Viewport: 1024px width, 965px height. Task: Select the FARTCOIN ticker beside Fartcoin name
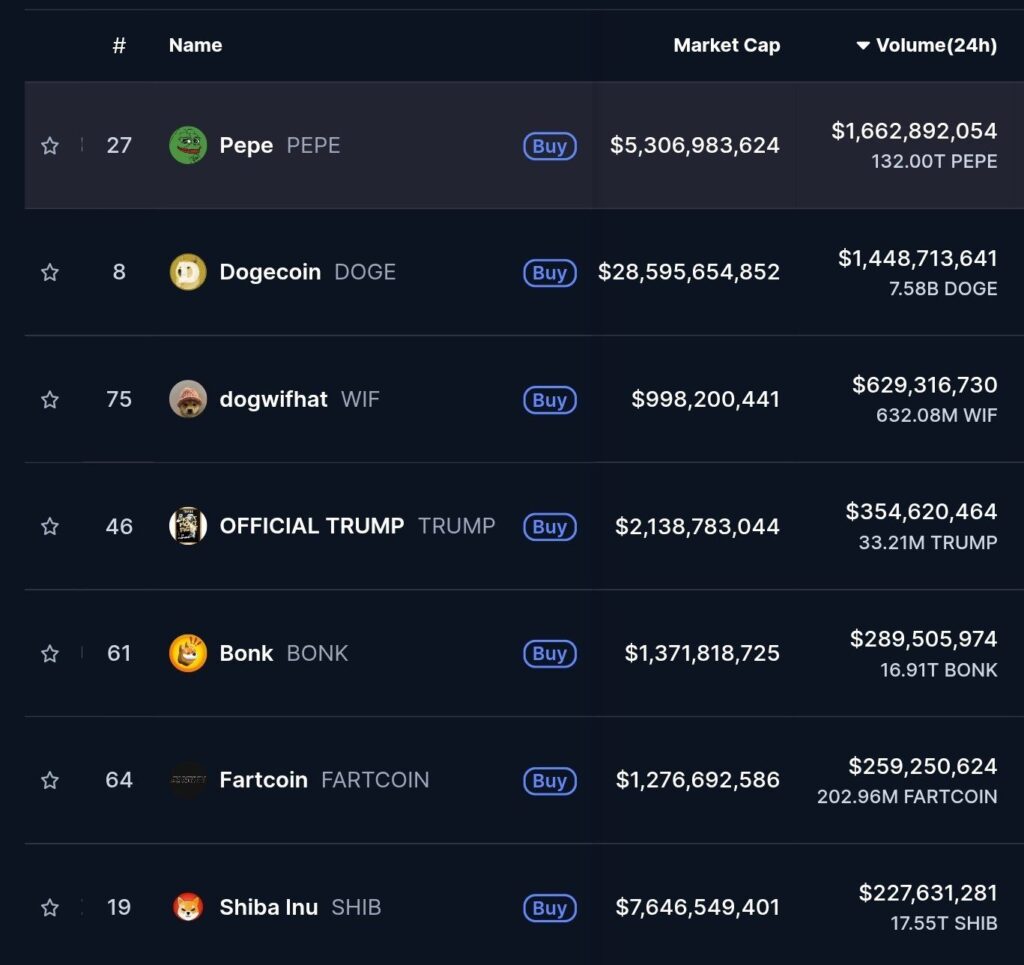pyautogui.click(x=376, y=780)
